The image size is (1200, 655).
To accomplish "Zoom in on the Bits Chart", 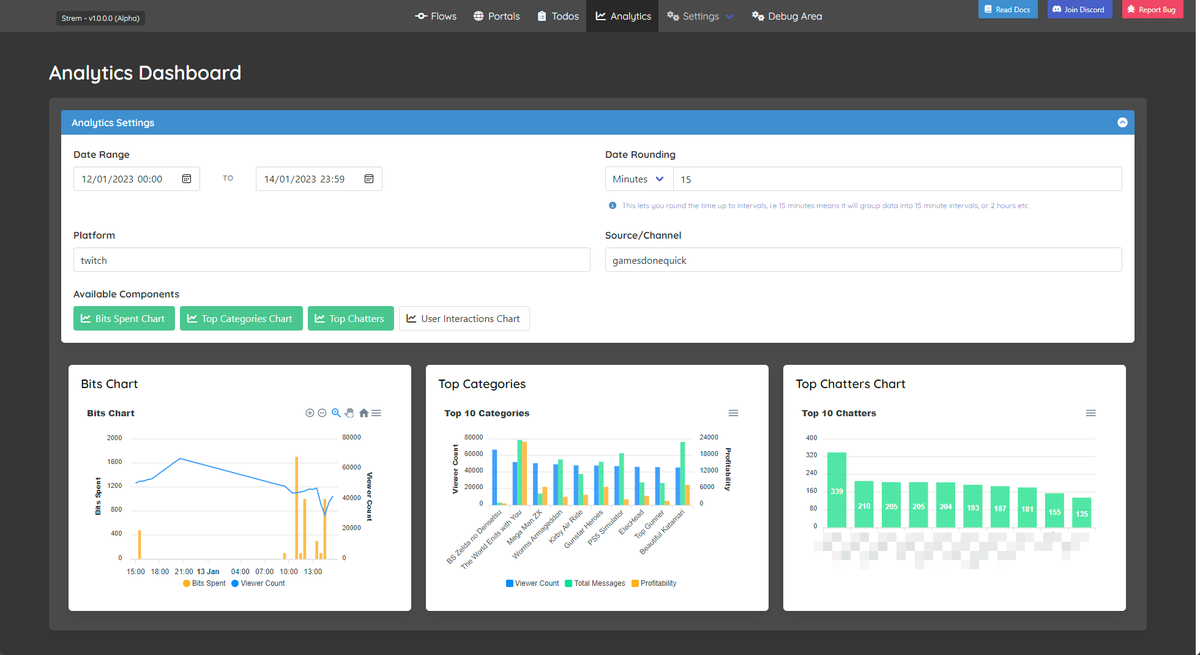I will (x=310, y=413).
